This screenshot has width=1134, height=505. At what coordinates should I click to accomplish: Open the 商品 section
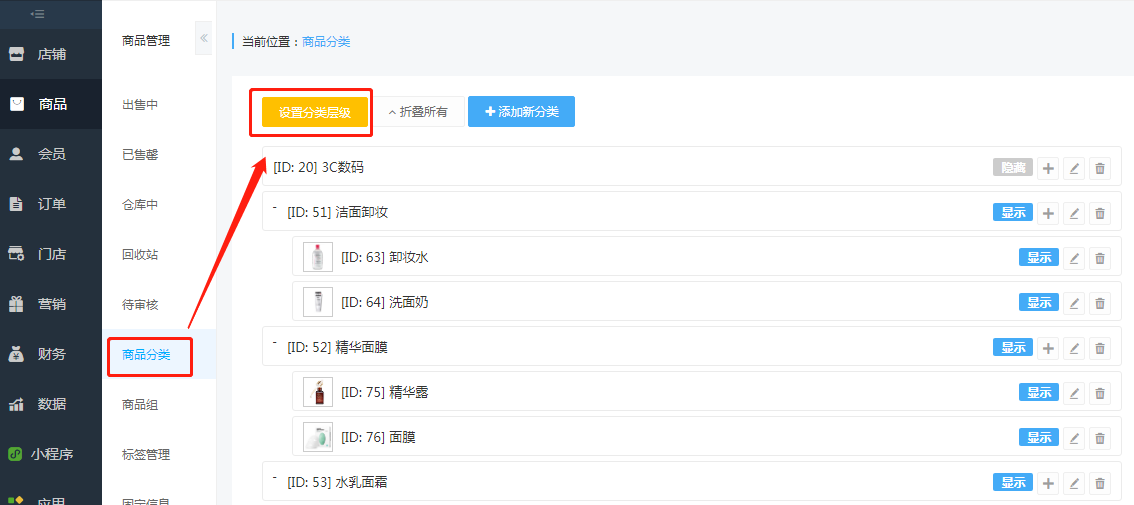point(51,104)
